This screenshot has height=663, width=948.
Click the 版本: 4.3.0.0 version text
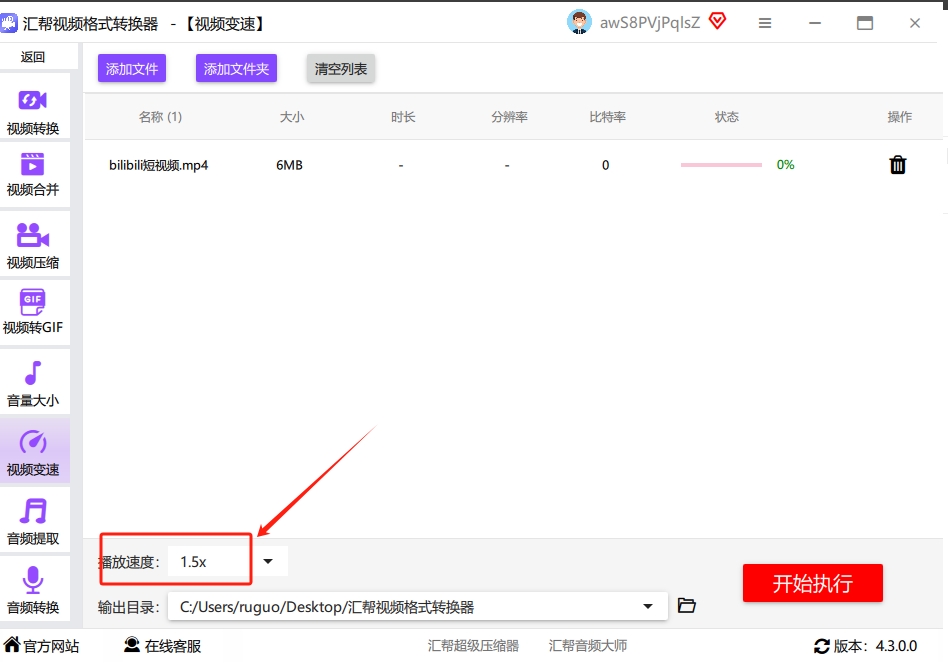(875, 646)
